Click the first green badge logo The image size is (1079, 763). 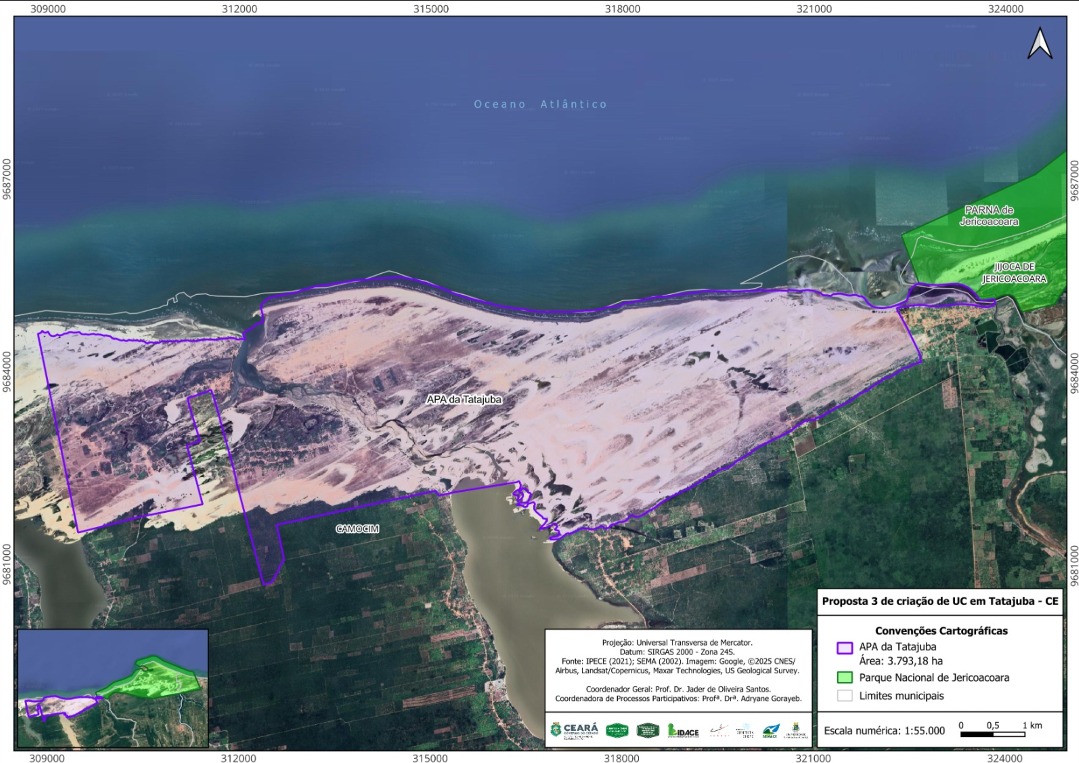[618, 730]
